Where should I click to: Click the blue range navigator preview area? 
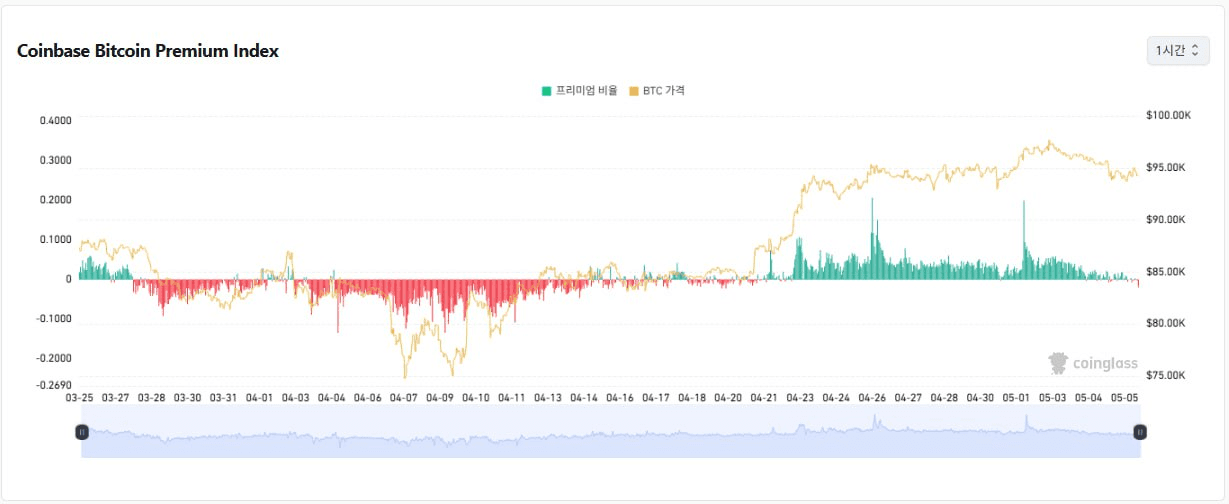point(610,432)
